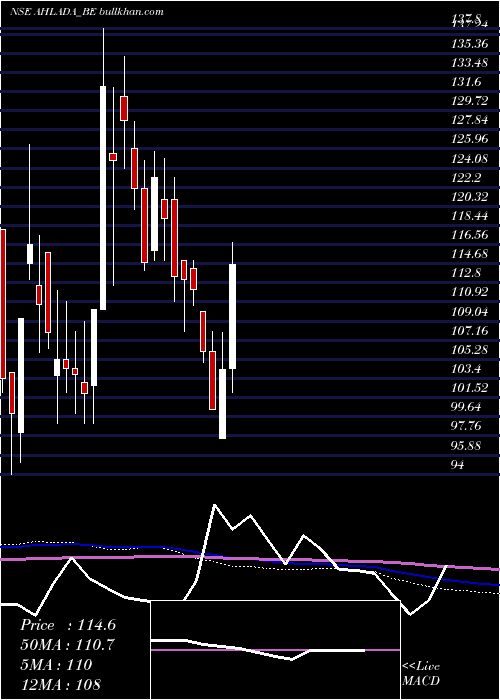This screenshot has height=700, width=500.
Task: Click the 105.28 price axis label
Action: [x=470, y=349]
